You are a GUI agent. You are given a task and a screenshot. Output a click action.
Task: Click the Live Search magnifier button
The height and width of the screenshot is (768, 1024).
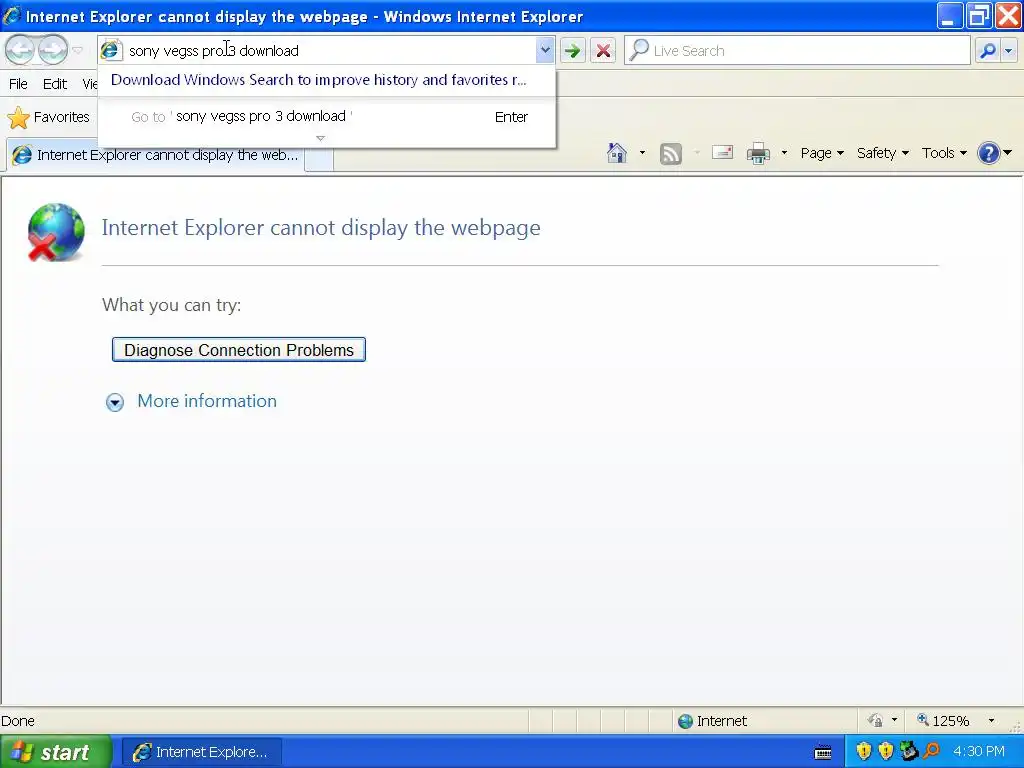988,50
